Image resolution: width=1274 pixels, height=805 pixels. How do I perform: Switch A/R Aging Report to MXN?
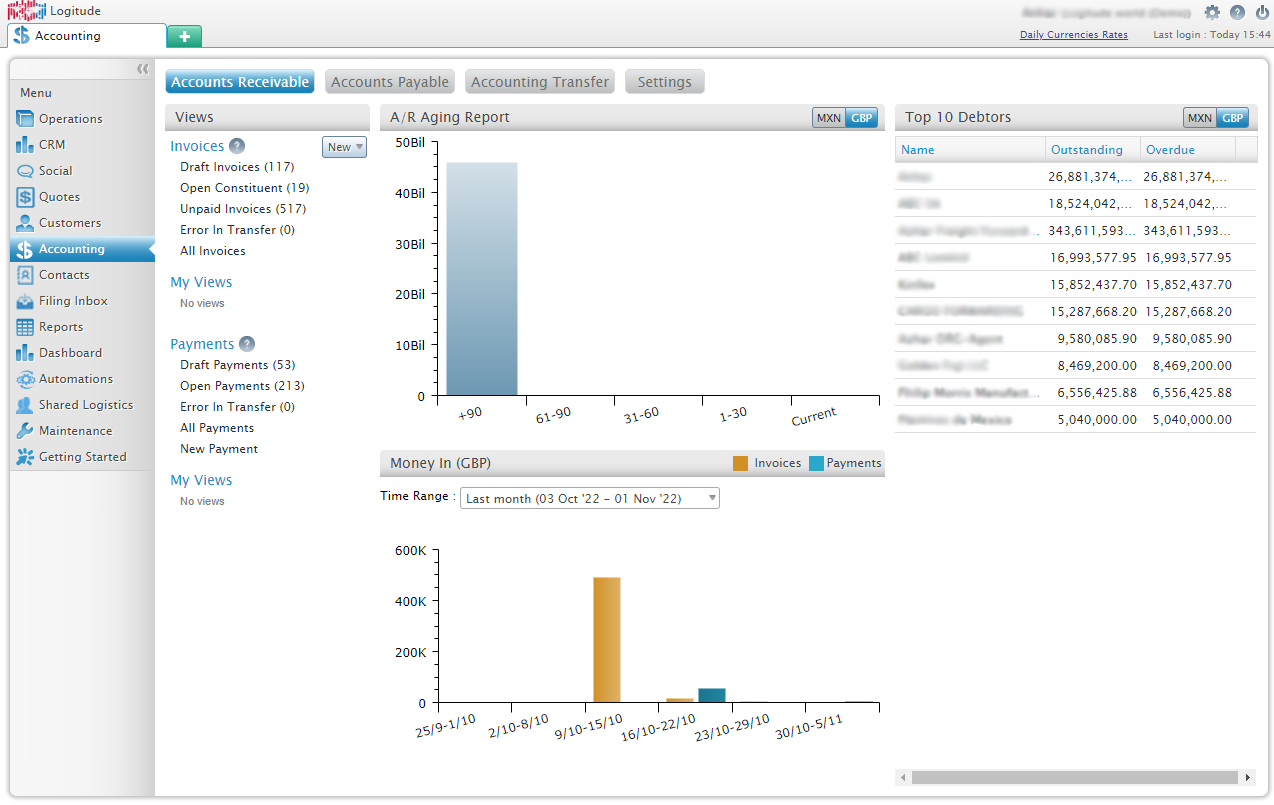(829, 118)
